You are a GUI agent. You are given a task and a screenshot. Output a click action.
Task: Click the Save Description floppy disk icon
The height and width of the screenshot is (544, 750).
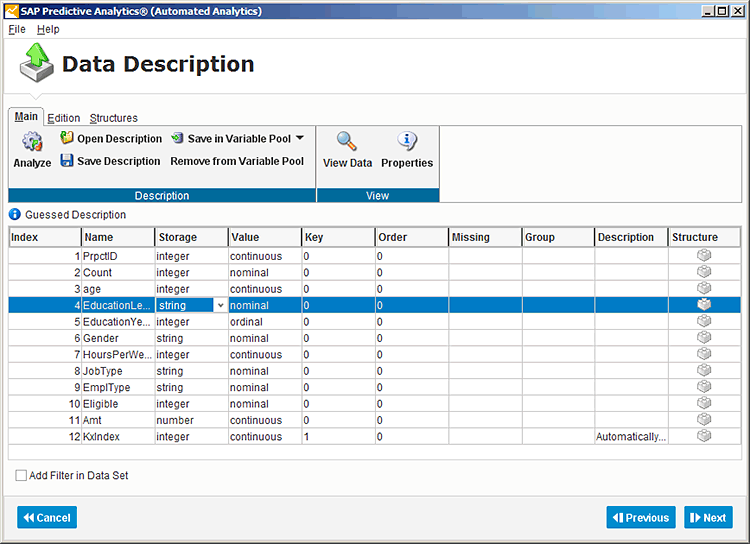[x=66, y=160]
